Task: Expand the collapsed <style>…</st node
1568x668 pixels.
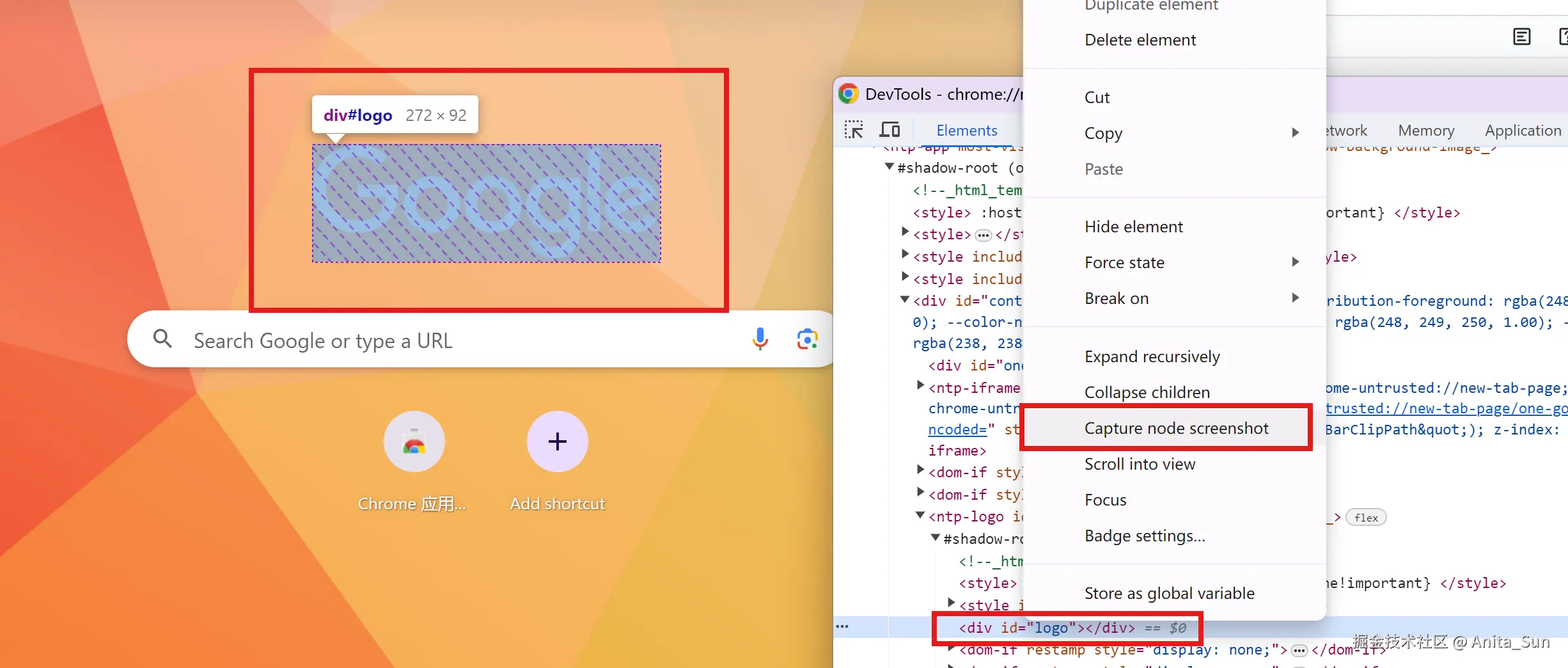Action: pos(905,232)
